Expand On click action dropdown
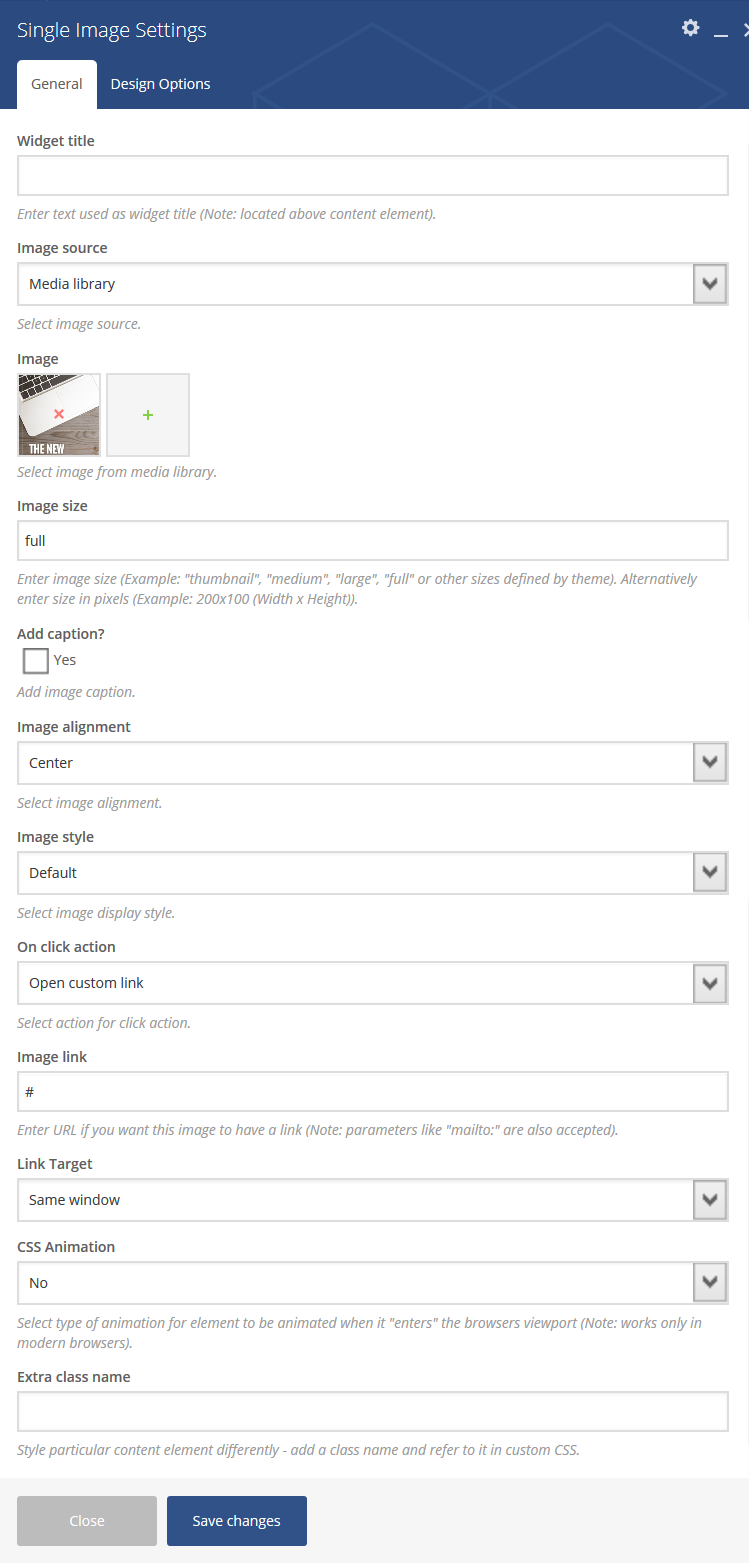Viewport: 749px width, 1563px height. coord(373,983)
